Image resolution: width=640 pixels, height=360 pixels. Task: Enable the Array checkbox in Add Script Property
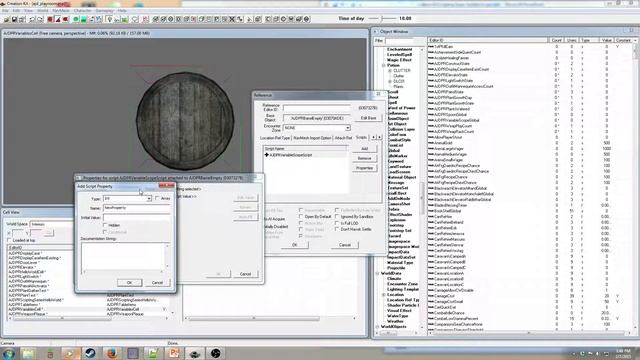158,198
